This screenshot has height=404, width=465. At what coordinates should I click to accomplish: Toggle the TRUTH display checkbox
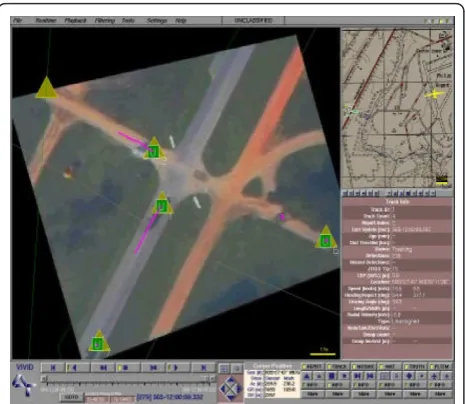point(406,366)
